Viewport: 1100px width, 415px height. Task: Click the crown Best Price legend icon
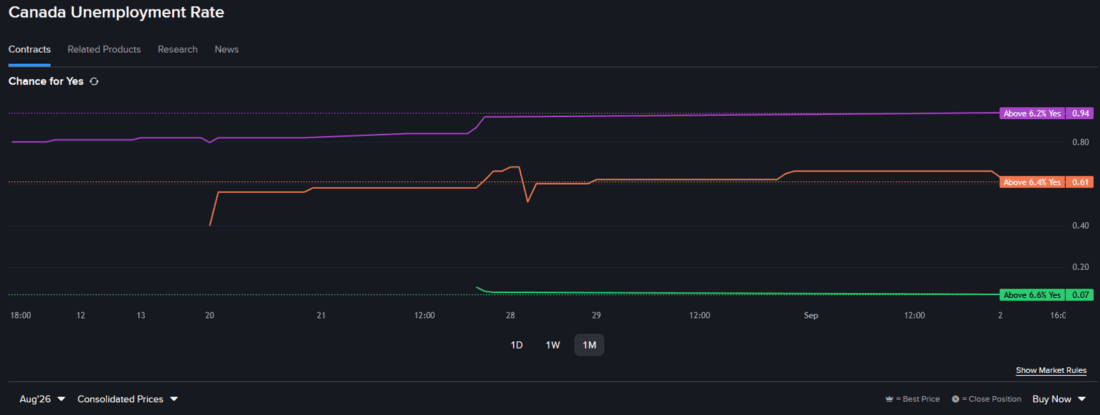coord(890,400)
